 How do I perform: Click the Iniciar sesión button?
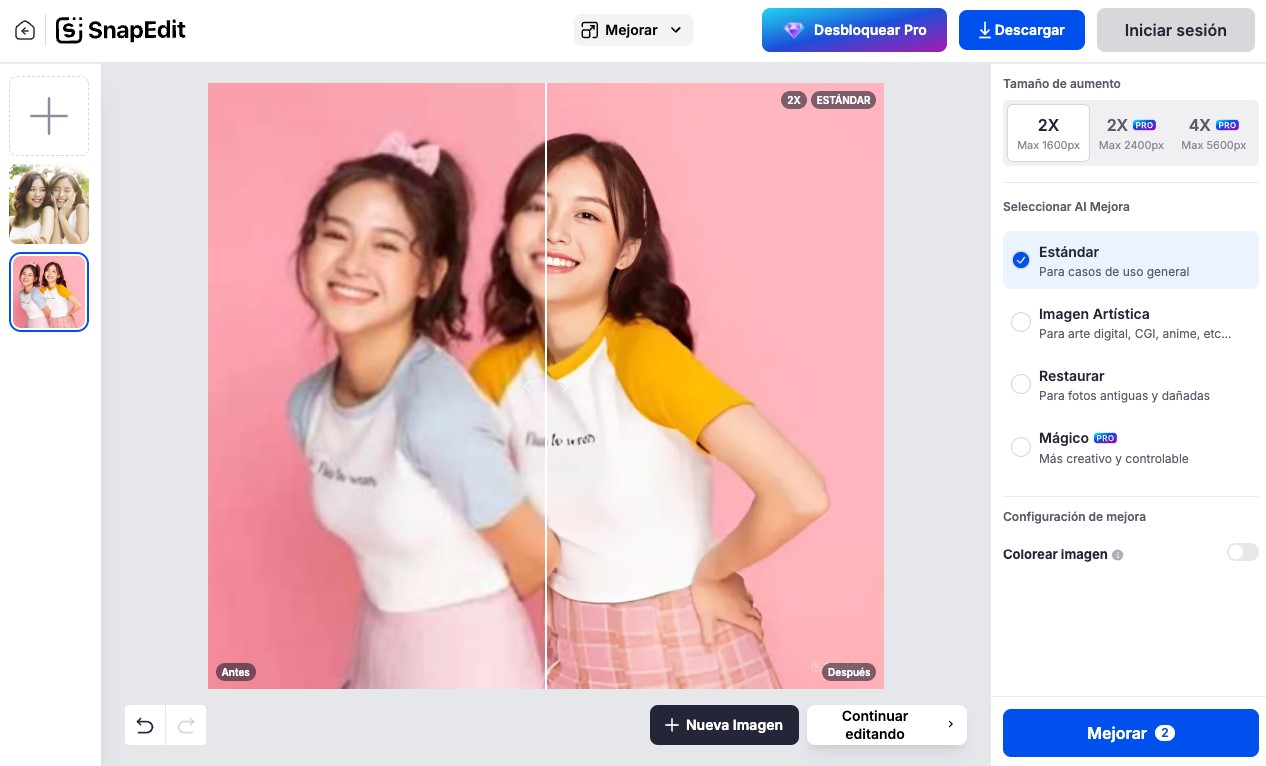point(1175,30)
